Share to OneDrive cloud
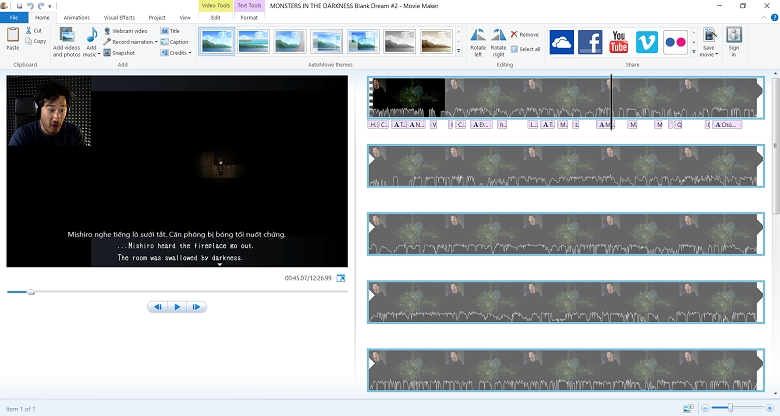 562,42
